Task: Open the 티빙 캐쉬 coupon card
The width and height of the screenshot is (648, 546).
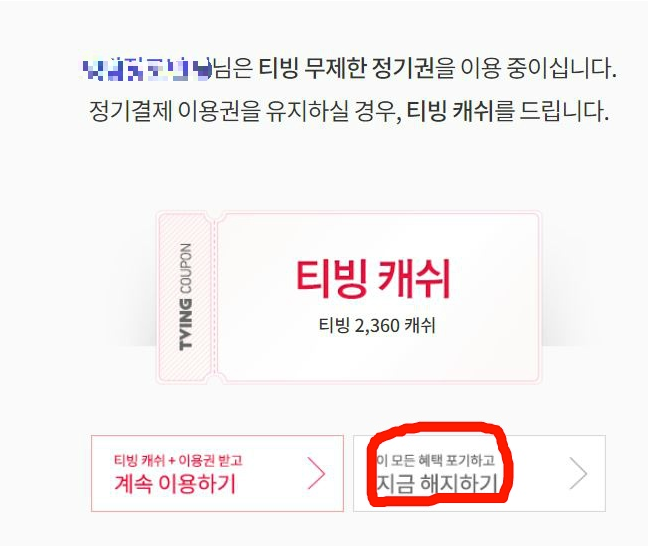Action: [349, 297]
